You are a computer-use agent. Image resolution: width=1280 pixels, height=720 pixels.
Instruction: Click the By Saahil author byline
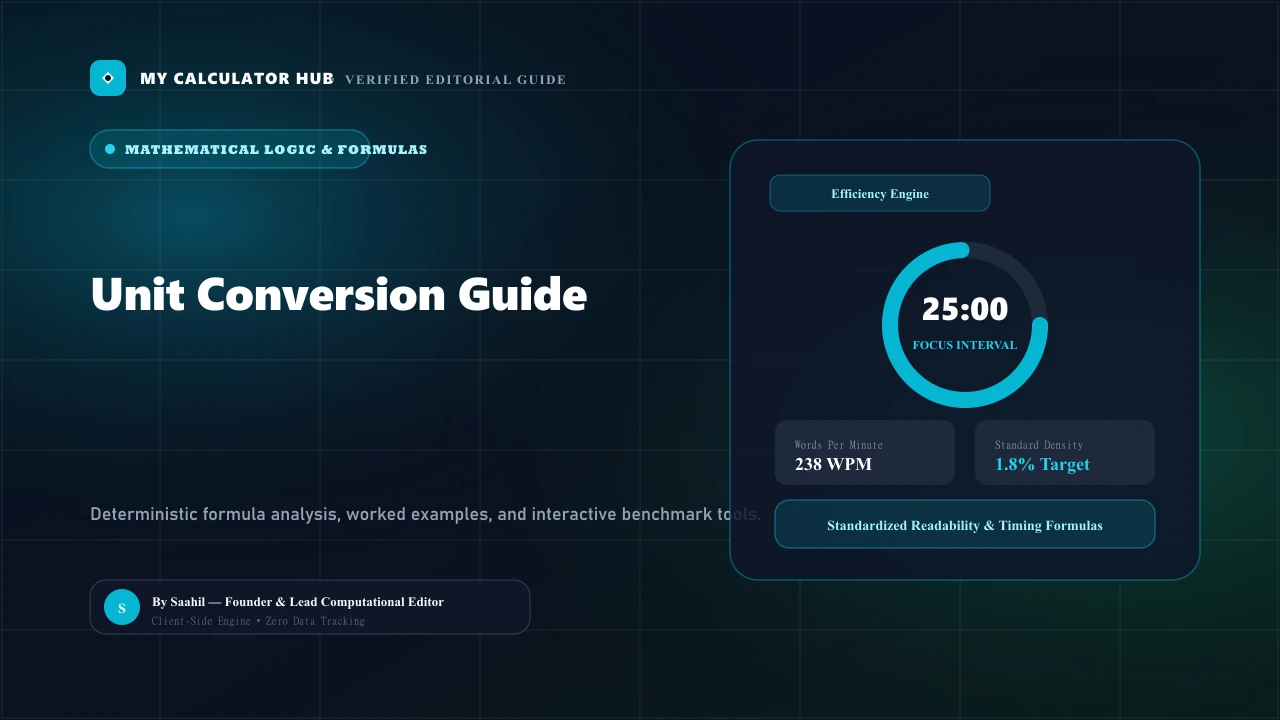tap(298, 602)
